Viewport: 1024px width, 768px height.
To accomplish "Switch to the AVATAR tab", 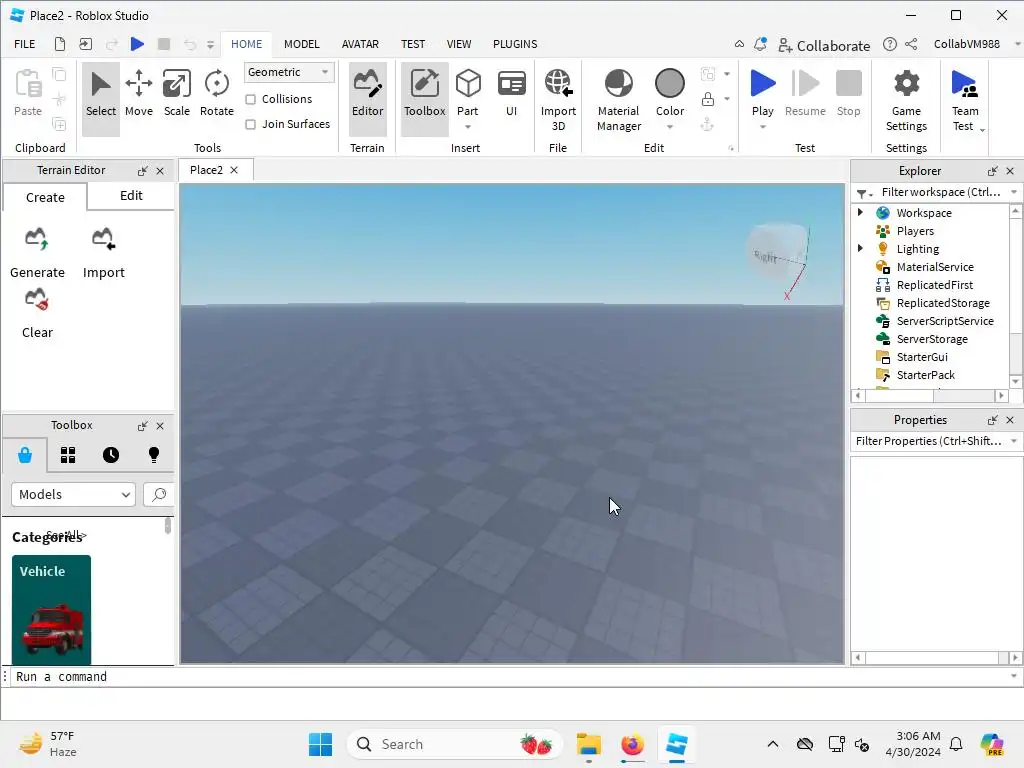I will (x=360, y=44).
